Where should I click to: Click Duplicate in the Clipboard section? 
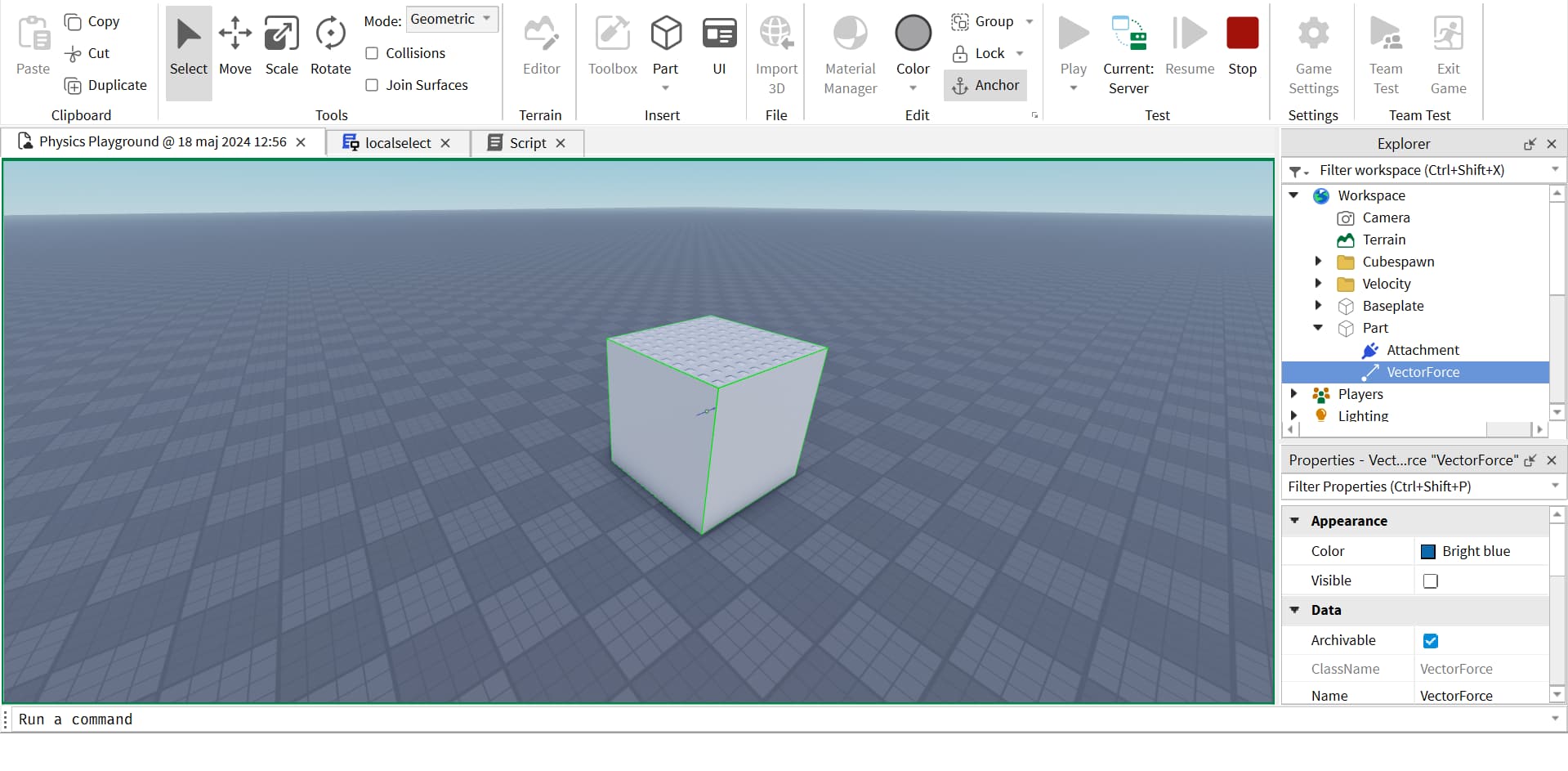coord(105,84)
